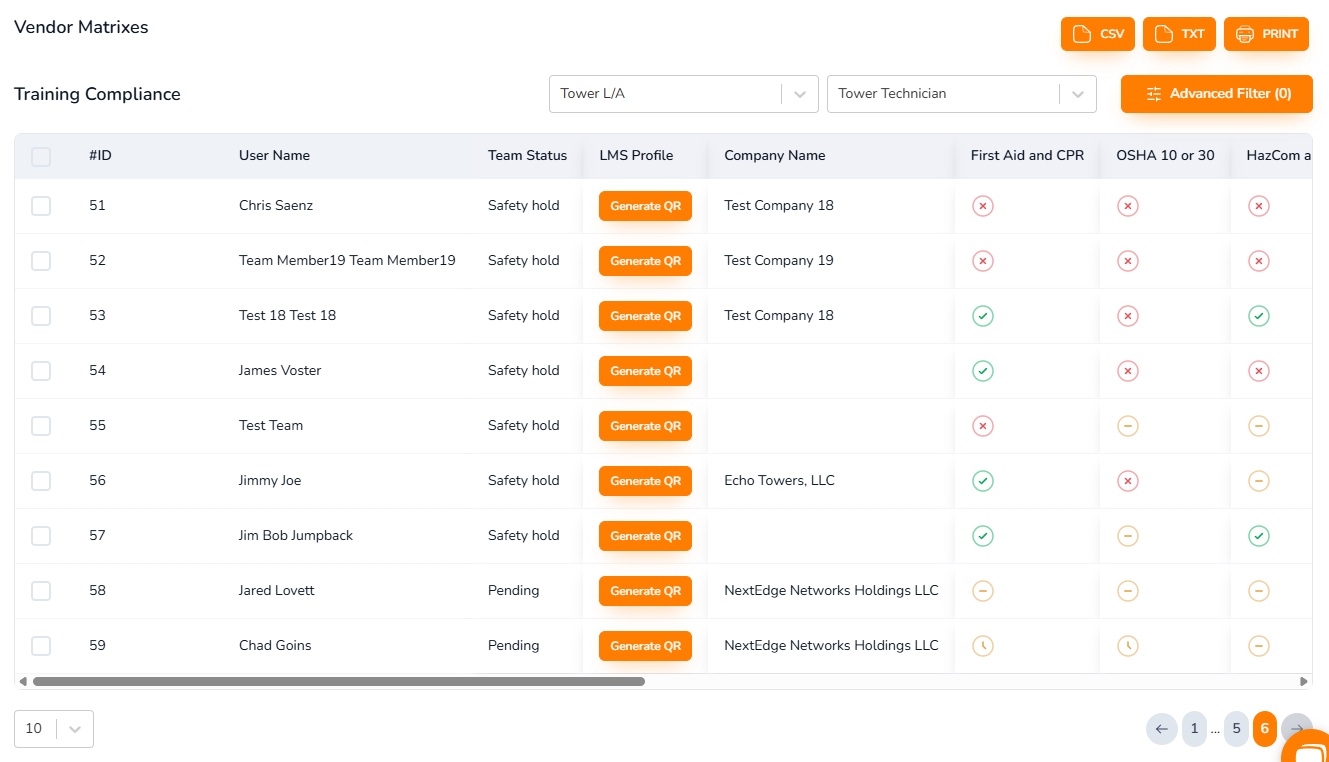Click the TXT export icon
Screen dimensions: 1329x762
[x=1164, y=33]
